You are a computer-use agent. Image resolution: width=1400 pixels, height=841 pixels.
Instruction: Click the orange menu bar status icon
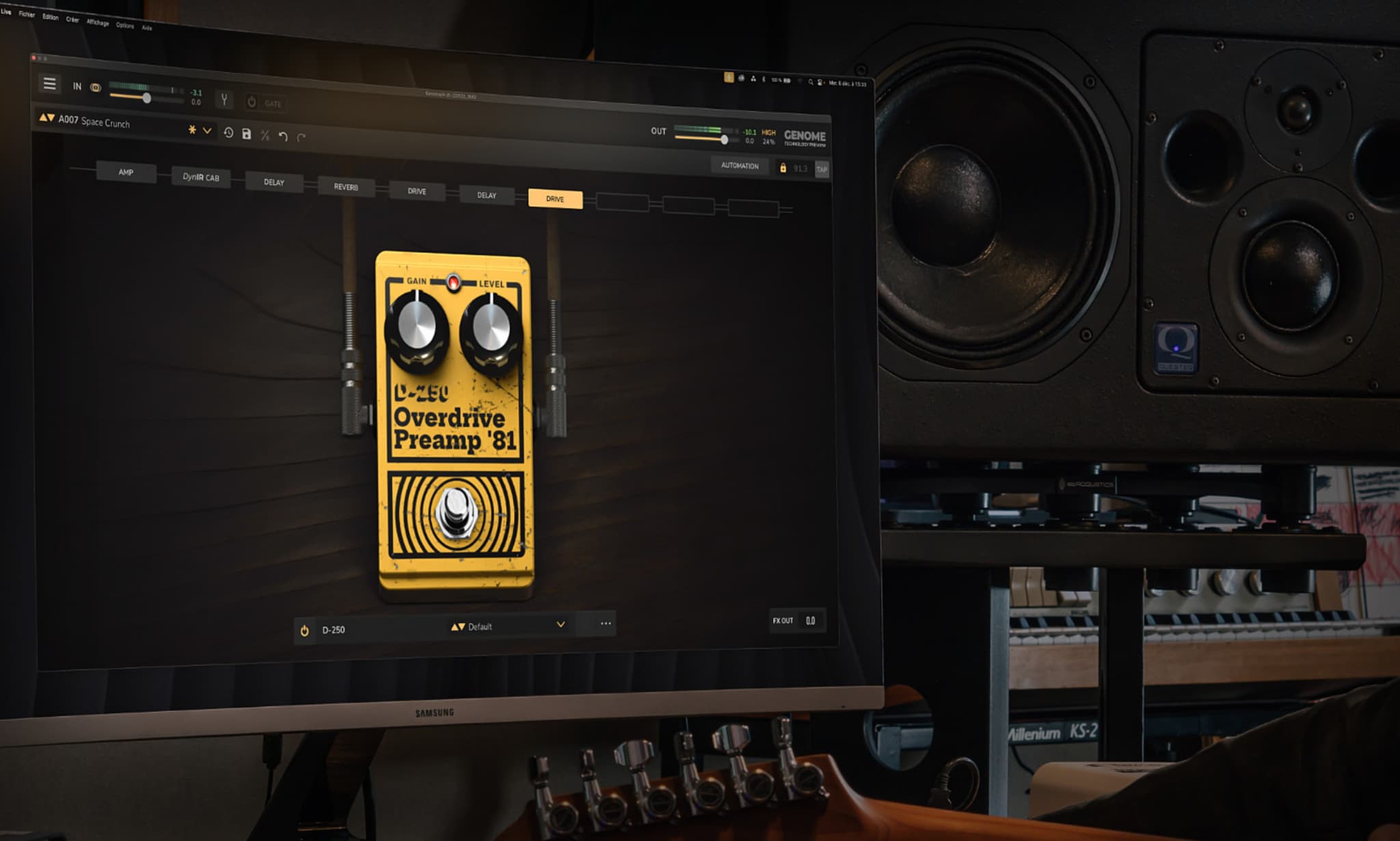tap(729, 78)
